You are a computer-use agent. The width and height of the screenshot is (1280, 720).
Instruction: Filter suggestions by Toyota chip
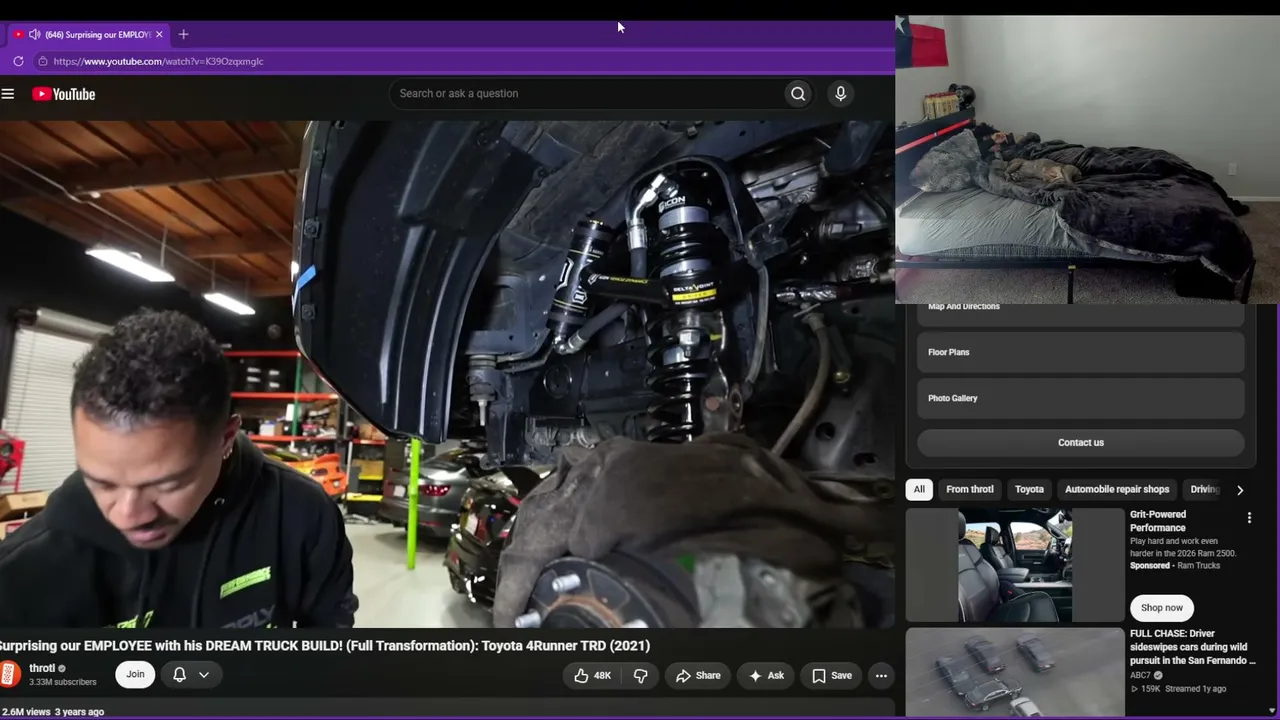pyautogui.click(x=1029, y=490)
